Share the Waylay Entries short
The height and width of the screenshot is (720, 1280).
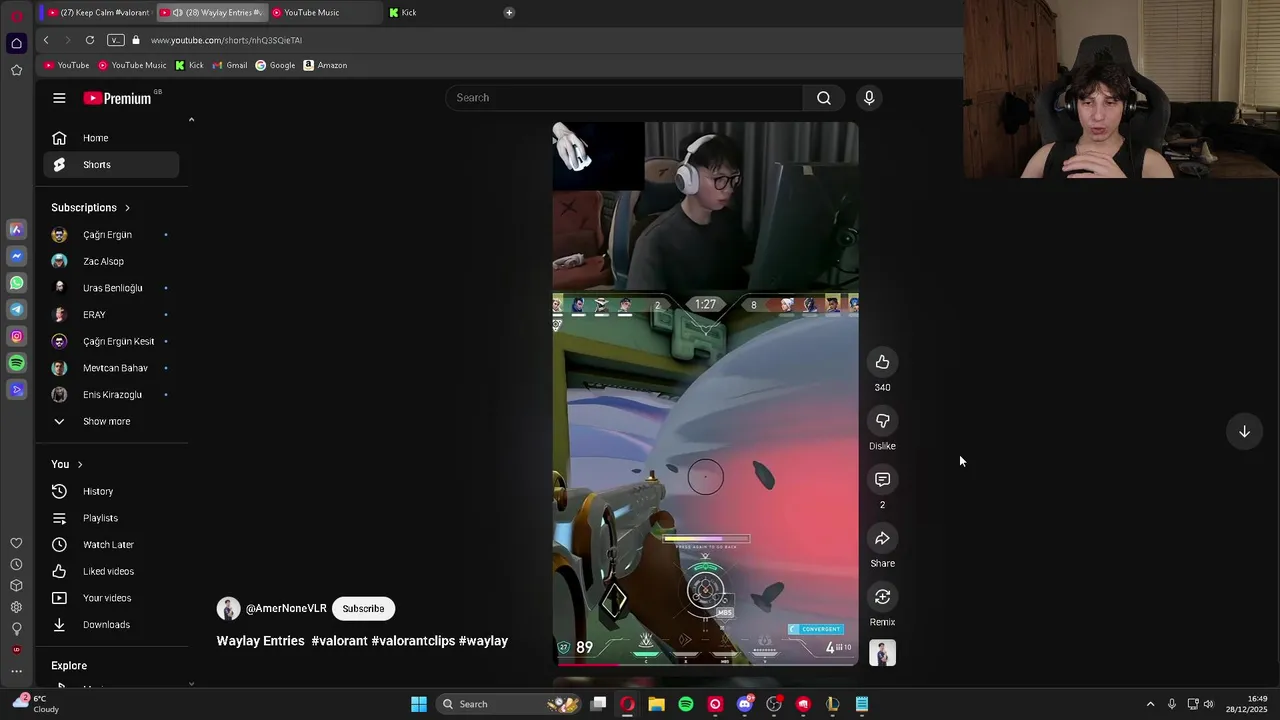[x=882, y=539]
